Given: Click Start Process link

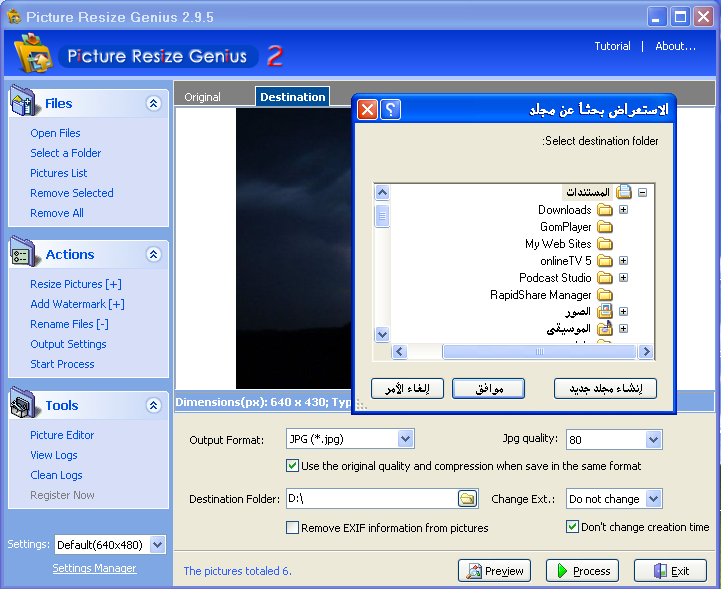Looking at the screenshot, I should point(62,364).
